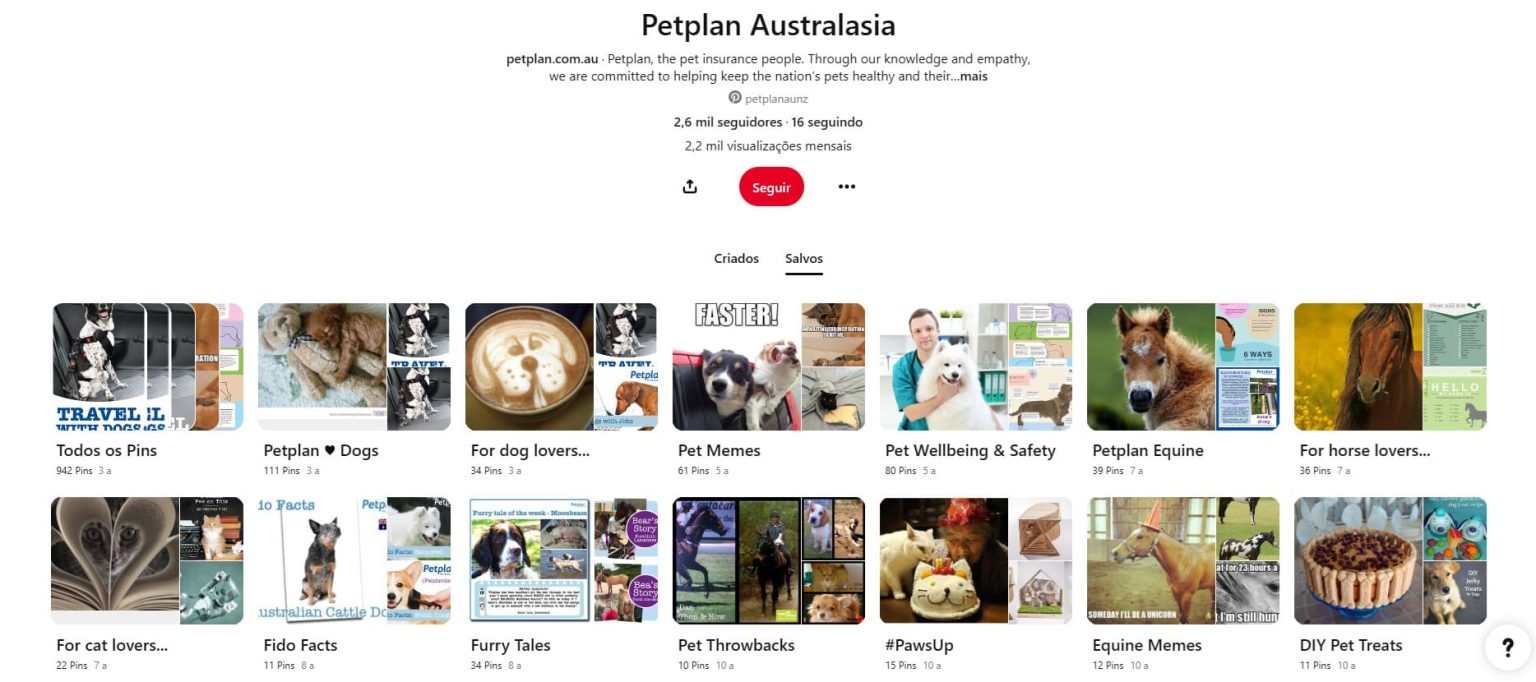The height and width of the screenshot is (682, 1536).
Task: Click the red Seguir button
Action: [770, 186]
